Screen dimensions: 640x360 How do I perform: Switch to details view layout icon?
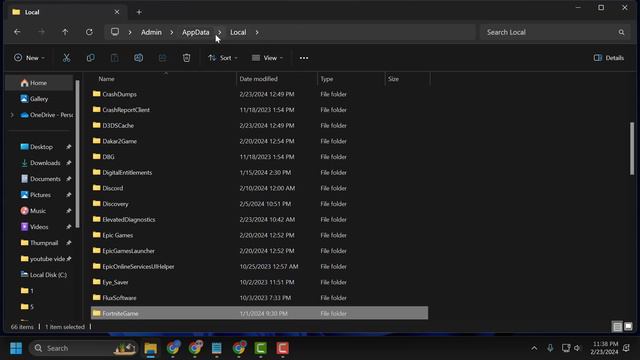click(617, 327)
